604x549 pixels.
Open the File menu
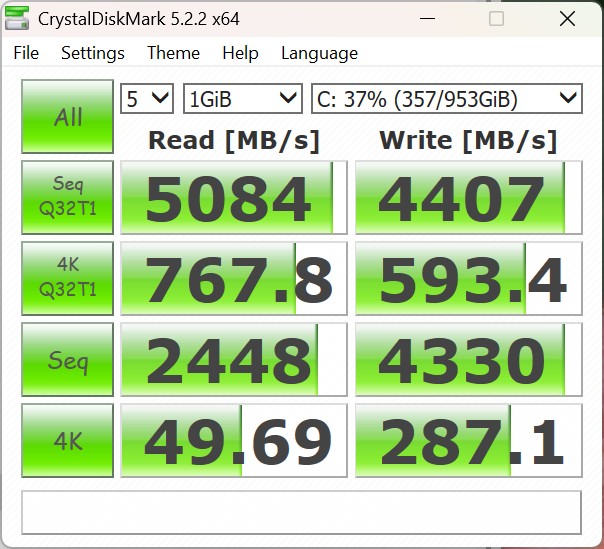point(26,53)
